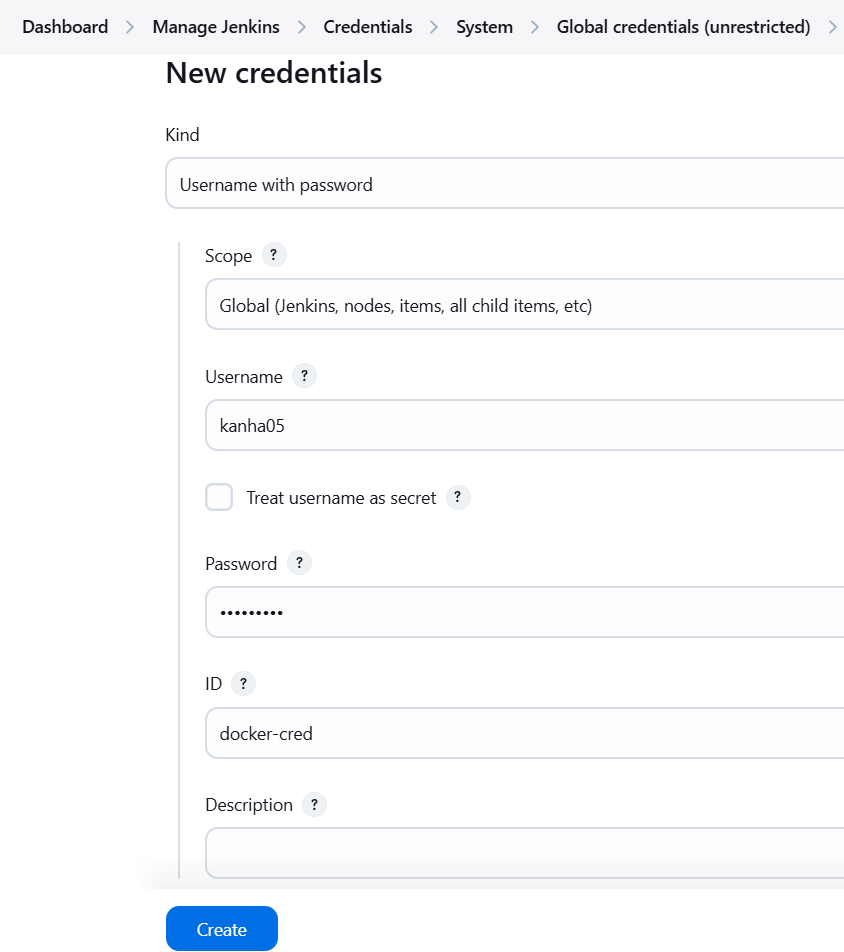This screenshot has width=844, height=952.
Task: Show help for the Password field
Action: tap(299, 563)
